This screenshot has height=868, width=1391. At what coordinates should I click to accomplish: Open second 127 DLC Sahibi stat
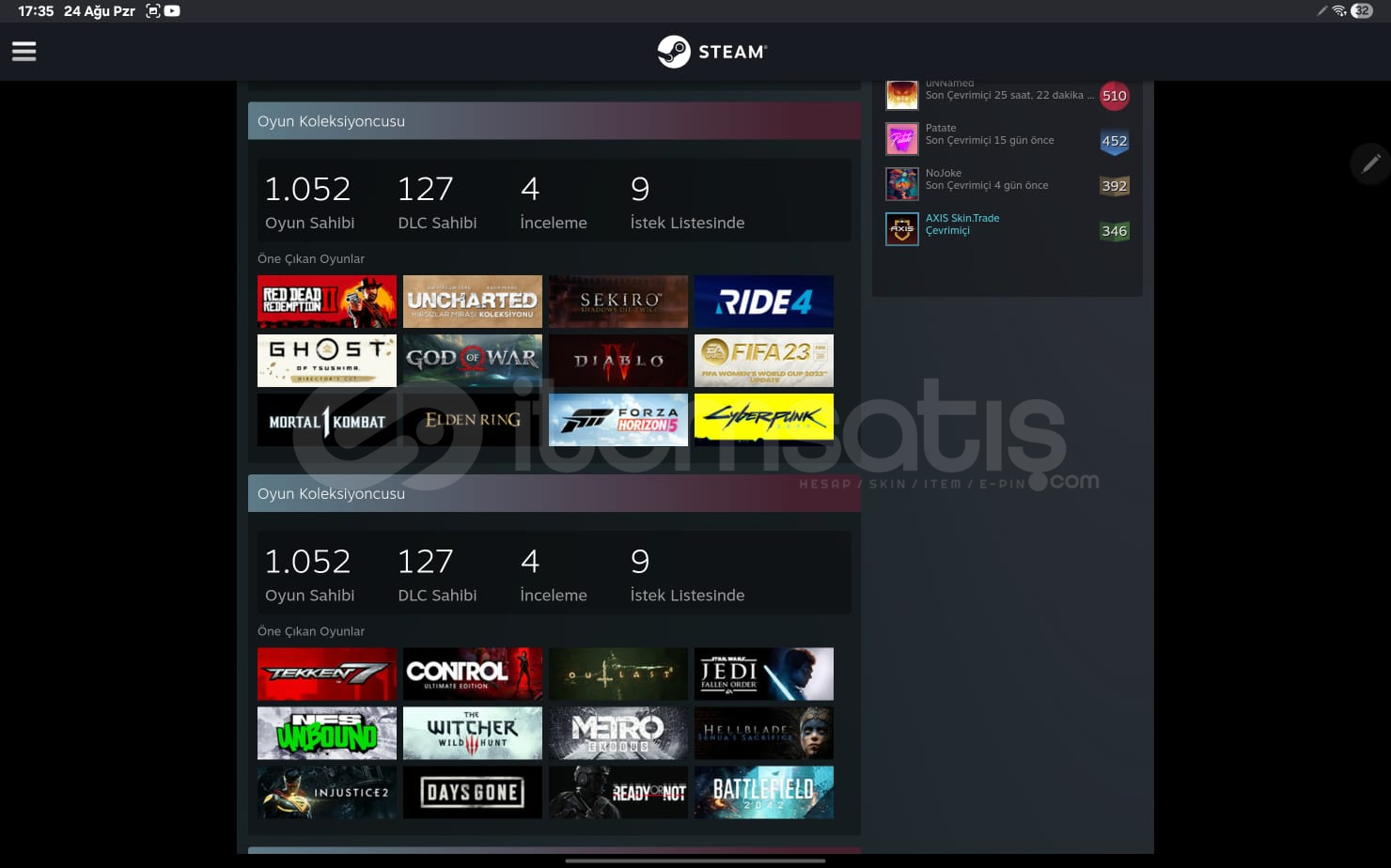tap(437, 575)
